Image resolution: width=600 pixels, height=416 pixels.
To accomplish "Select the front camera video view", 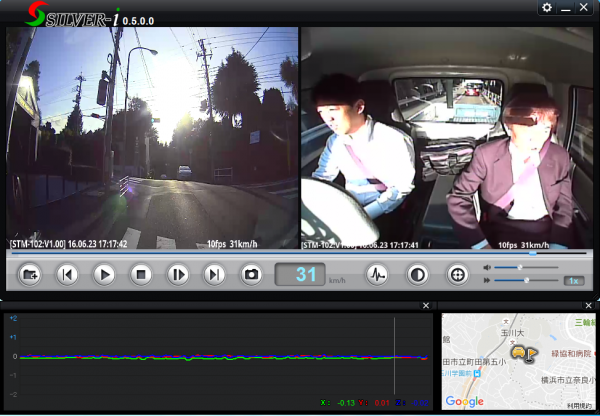I will pyautogui.click(x=153, y=138).
